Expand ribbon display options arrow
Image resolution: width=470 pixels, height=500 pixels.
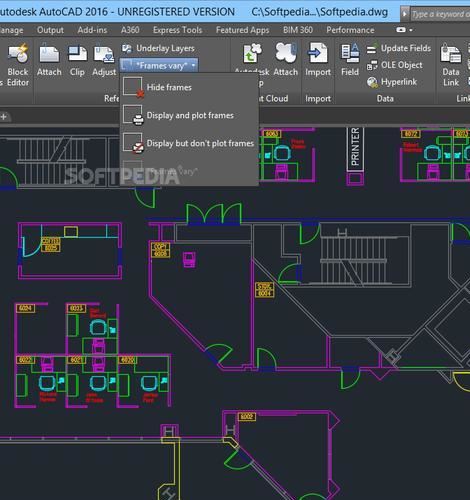[x=411, y=30]
